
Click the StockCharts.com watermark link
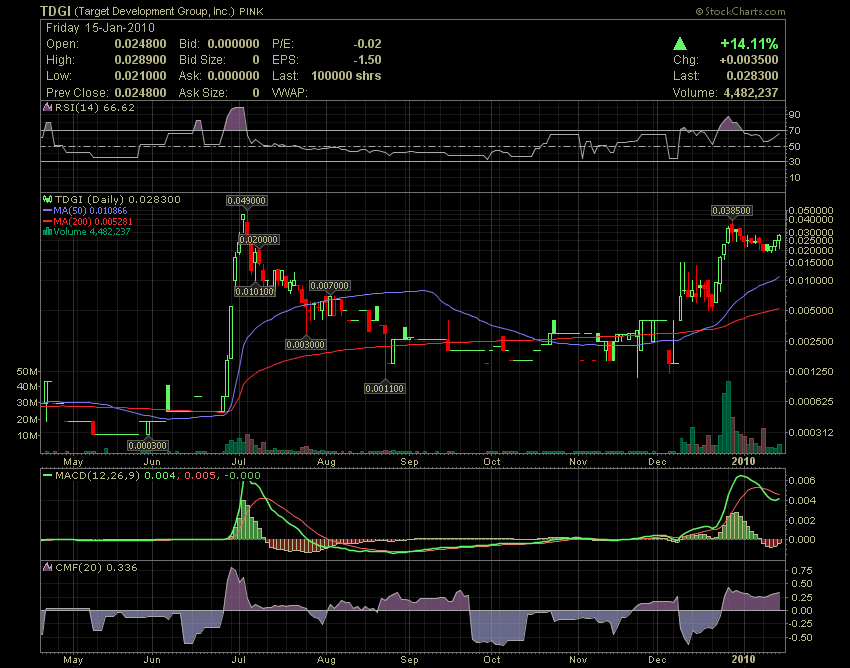click(740, 11)
